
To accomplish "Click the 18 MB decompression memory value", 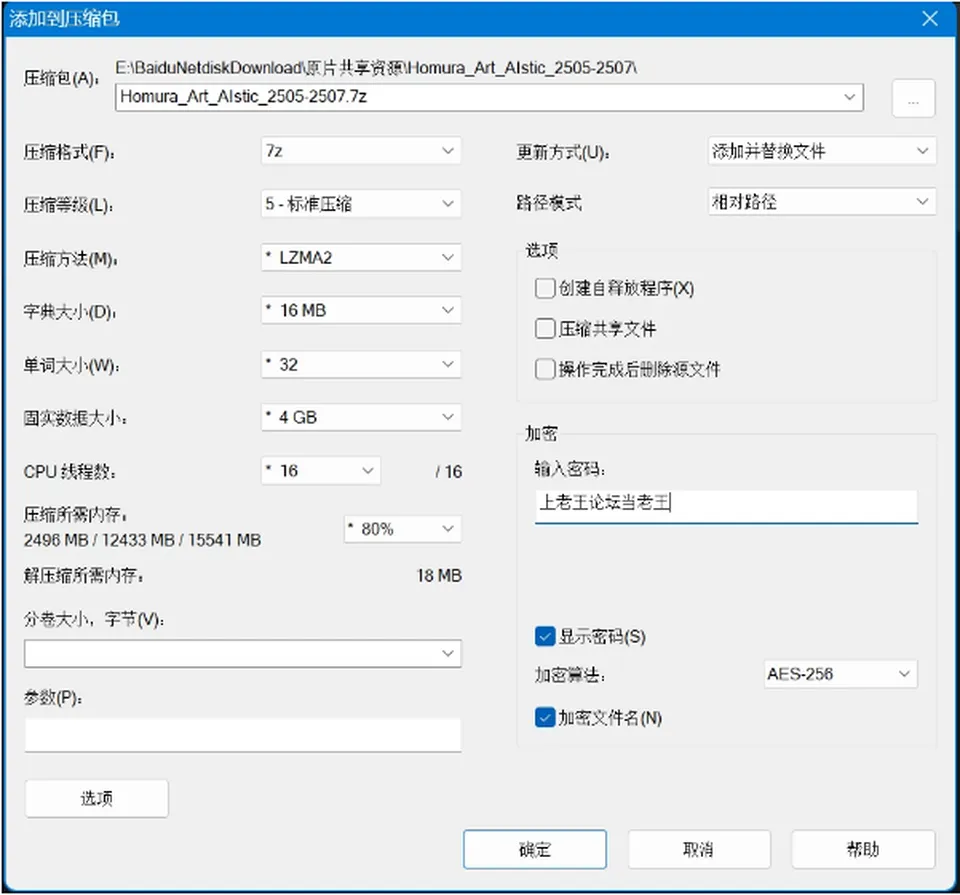I will [x=439, y=575].
